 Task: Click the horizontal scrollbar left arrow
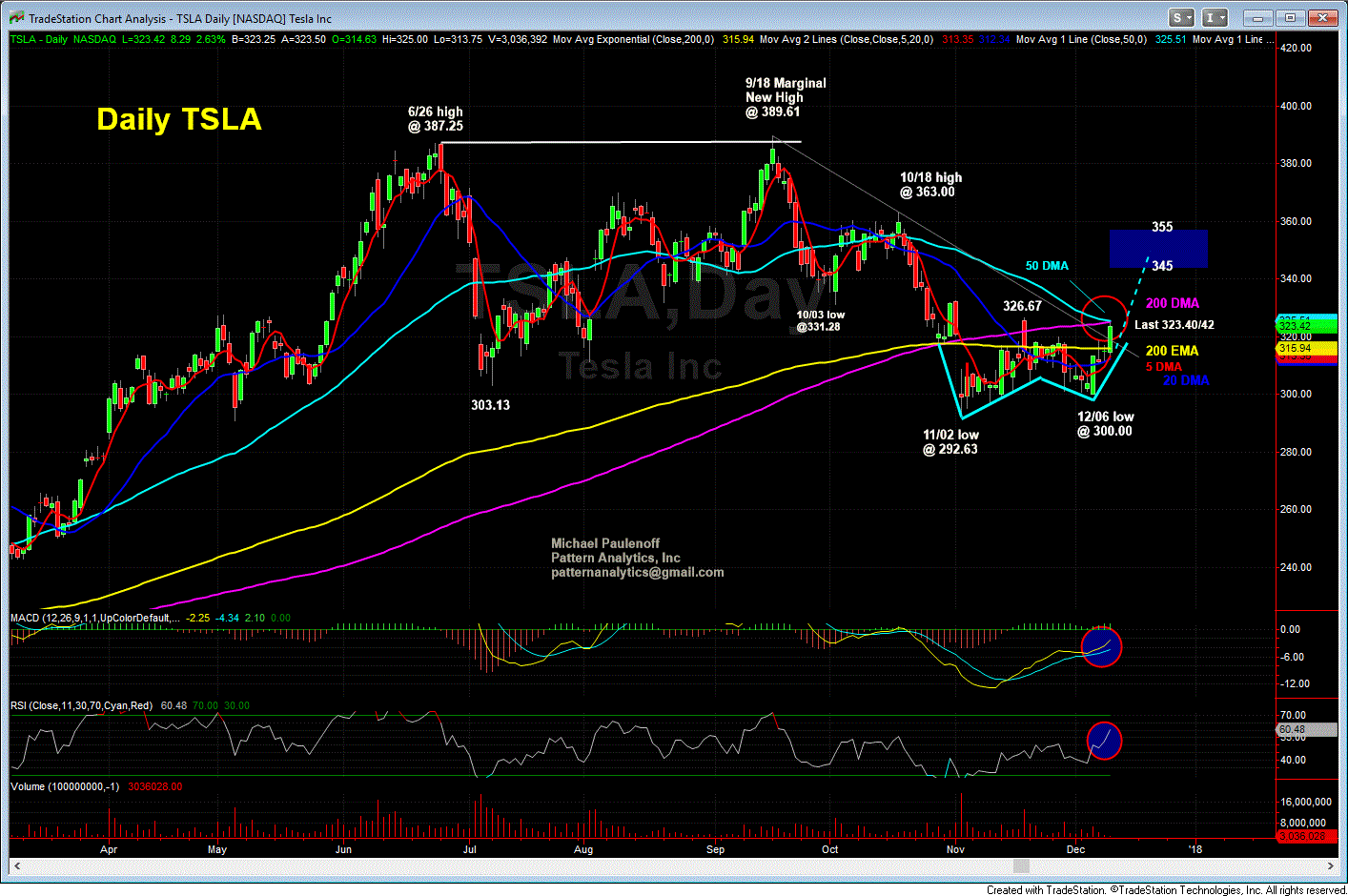[x=16, y=865]
